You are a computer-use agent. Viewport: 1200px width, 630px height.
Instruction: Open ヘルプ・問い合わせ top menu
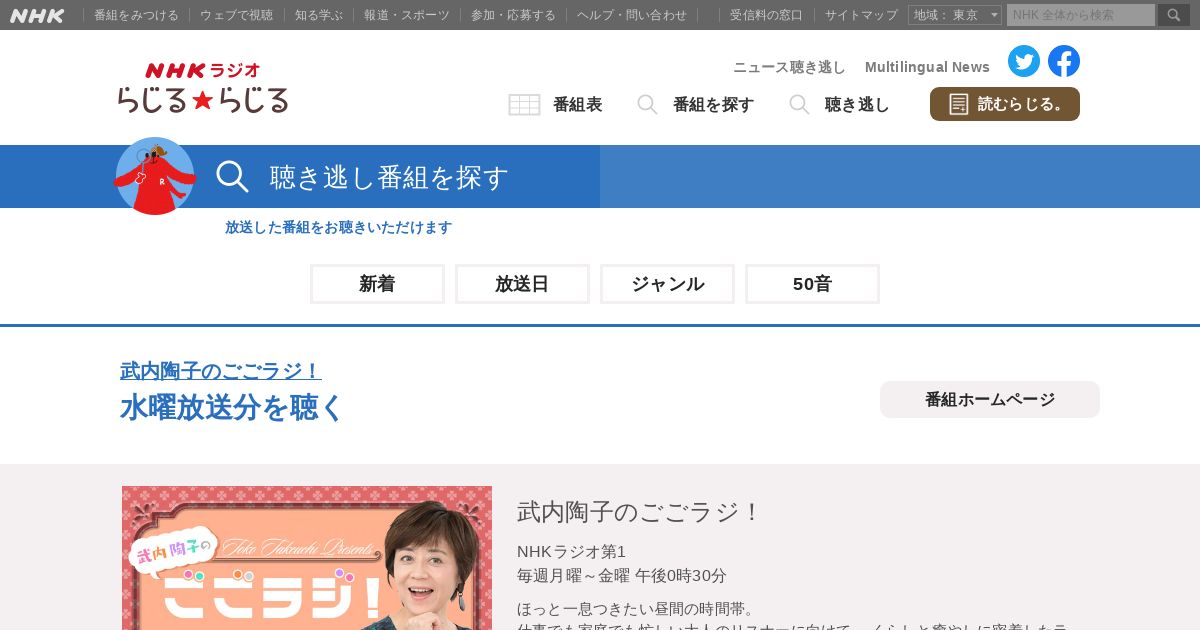pyautogui.click(x=632, y=15)
